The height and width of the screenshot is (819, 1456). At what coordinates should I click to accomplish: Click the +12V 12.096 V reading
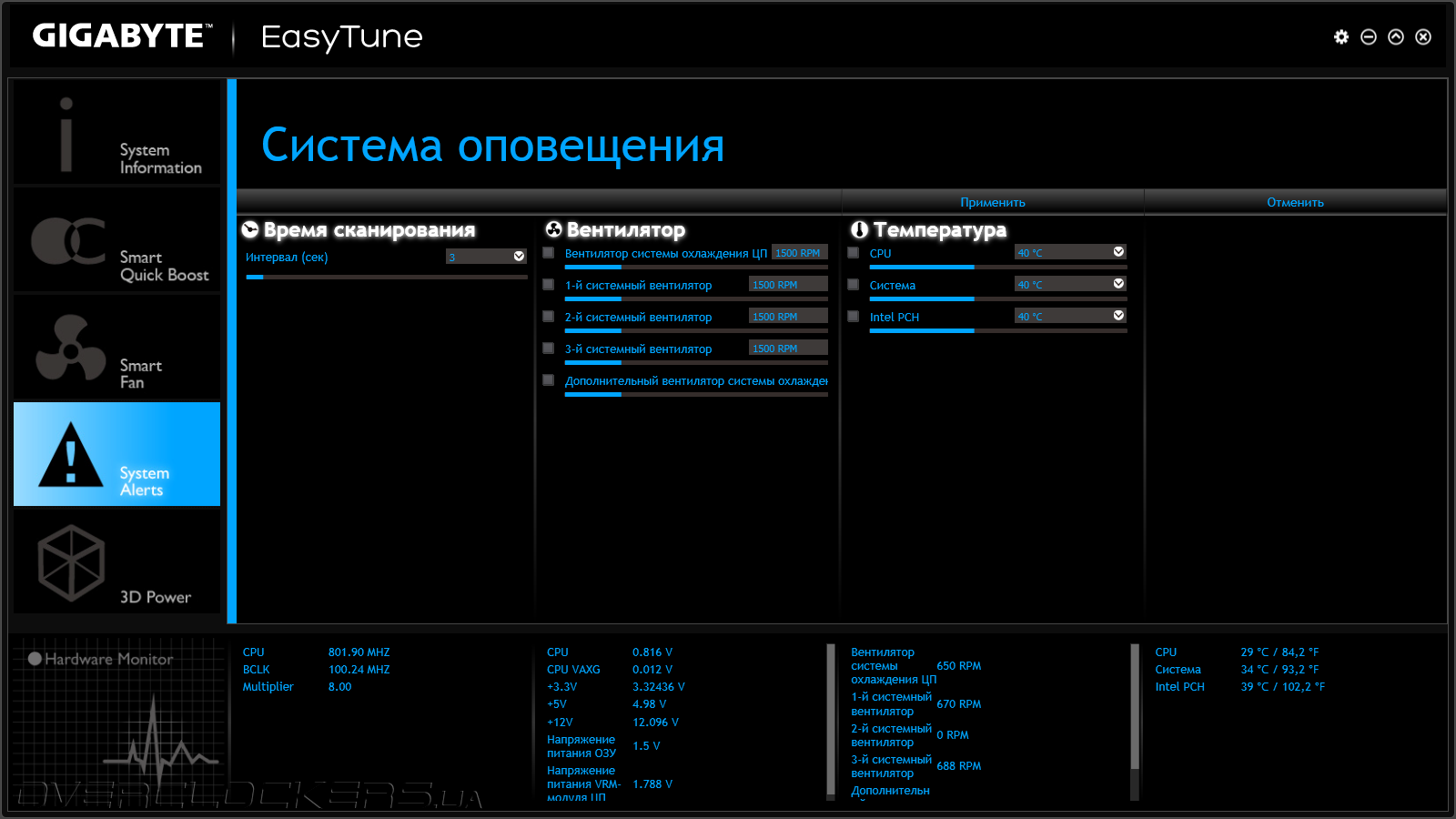[x=655, y=723]
